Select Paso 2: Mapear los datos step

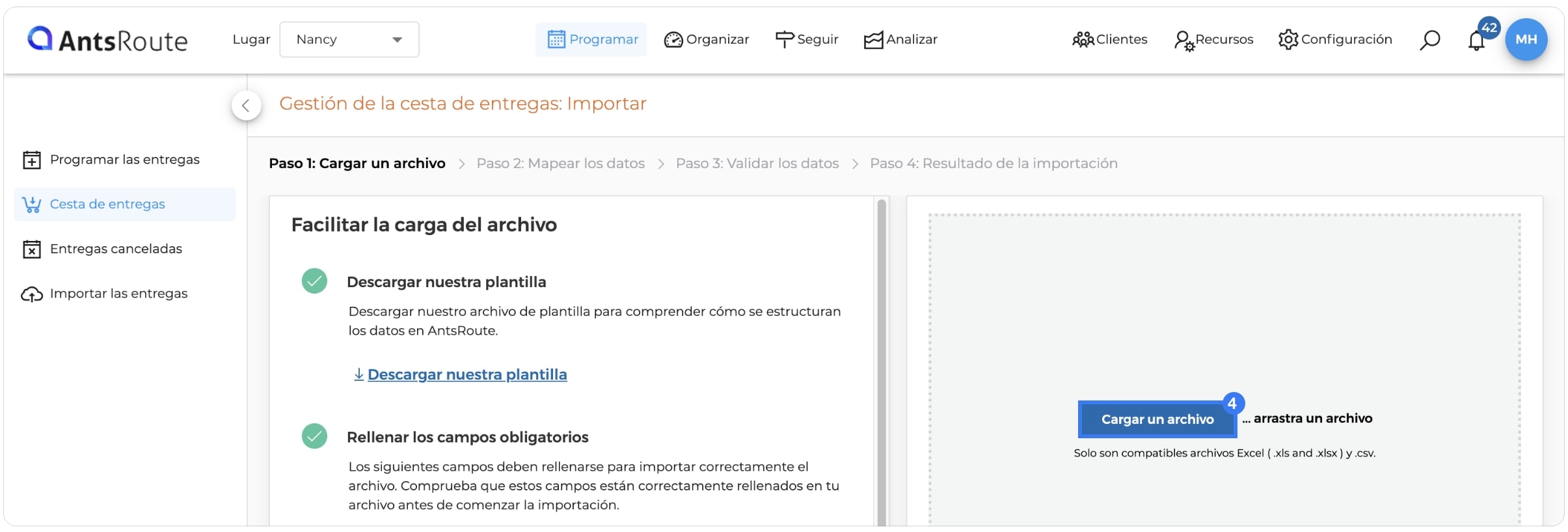pos(561,163)
